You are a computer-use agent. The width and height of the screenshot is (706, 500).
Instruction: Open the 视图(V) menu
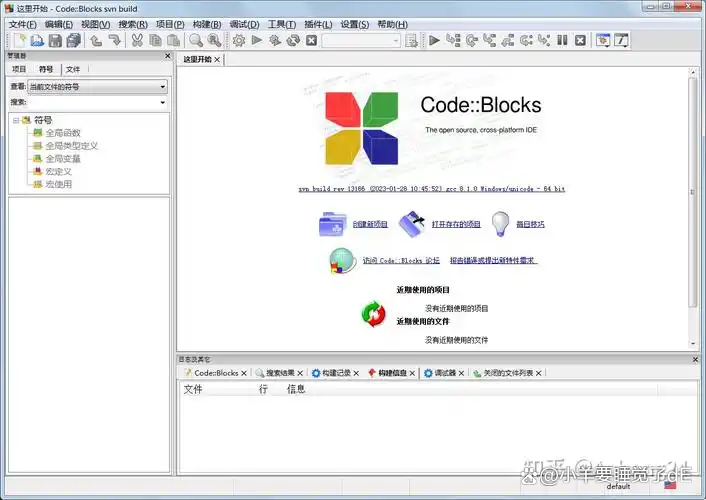95,24
